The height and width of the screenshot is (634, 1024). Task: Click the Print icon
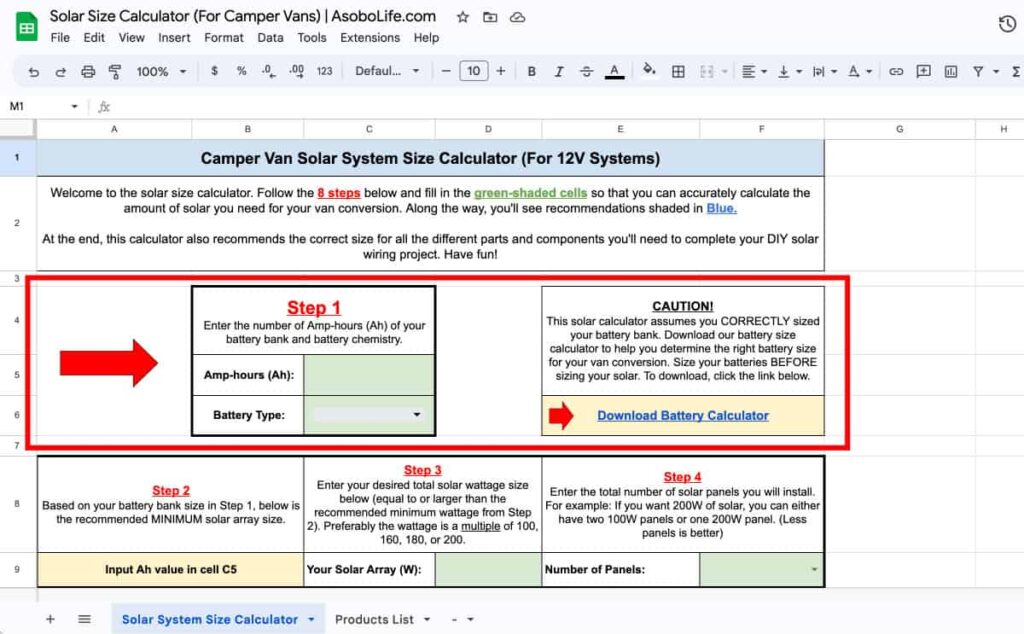pyautogui.click(x=88, y=72)
